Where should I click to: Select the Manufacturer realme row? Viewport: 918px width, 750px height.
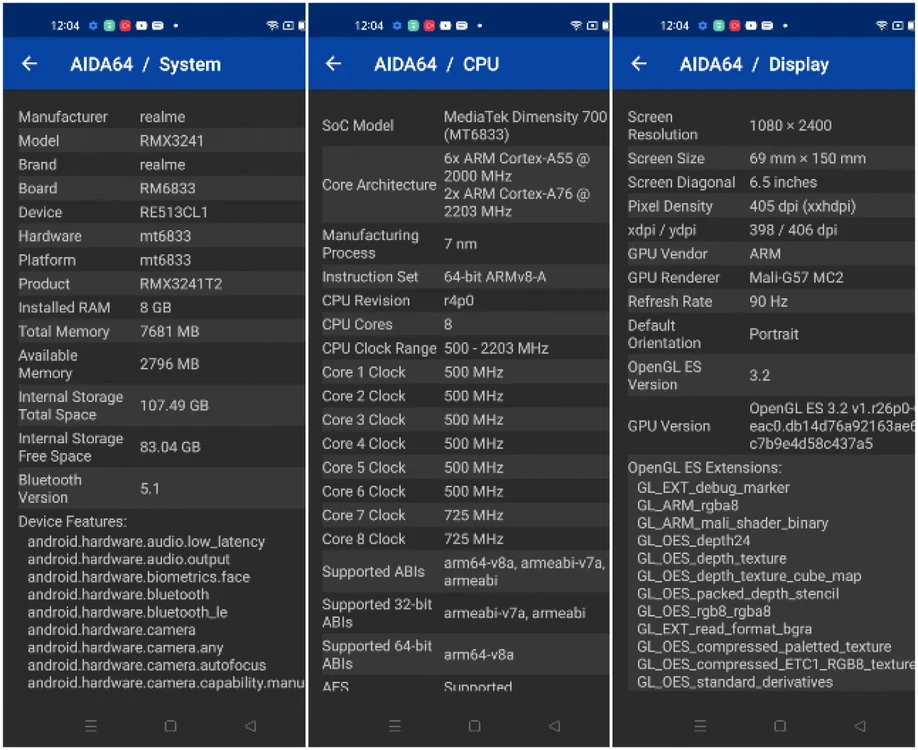point(161,117)
